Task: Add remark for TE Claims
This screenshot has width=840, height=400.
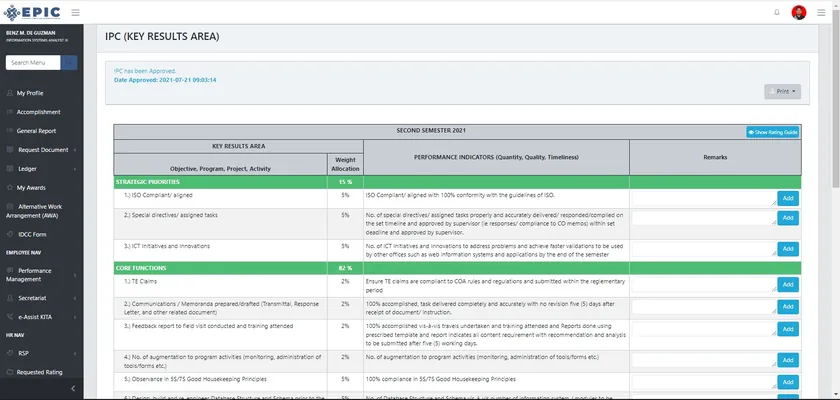Action: pos(788,284)
